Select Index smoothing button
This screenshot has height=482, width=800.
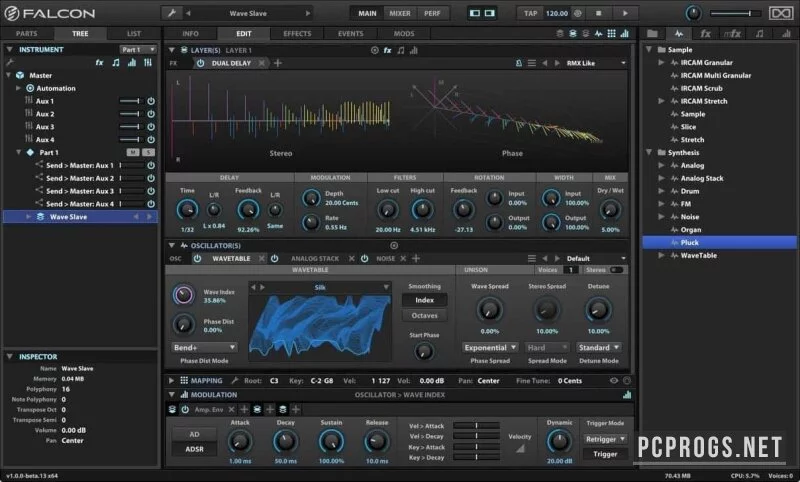pyautogui.click(x=424, y=300)
